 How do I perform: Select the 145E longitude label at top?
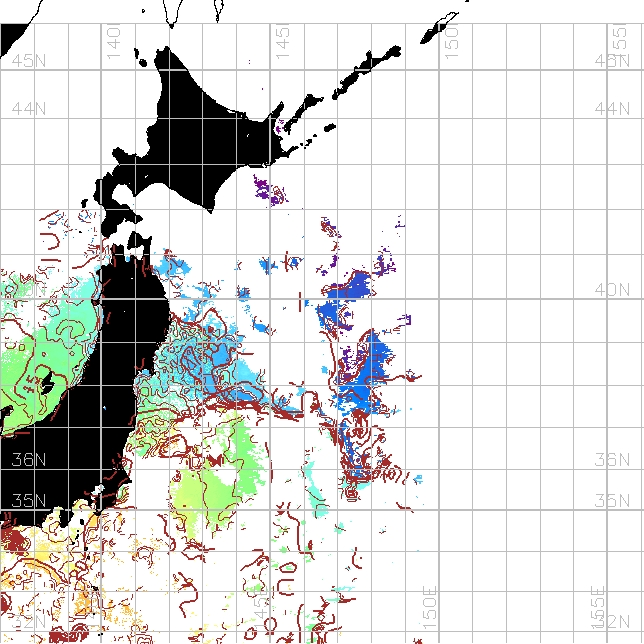[x=283, y=40]
